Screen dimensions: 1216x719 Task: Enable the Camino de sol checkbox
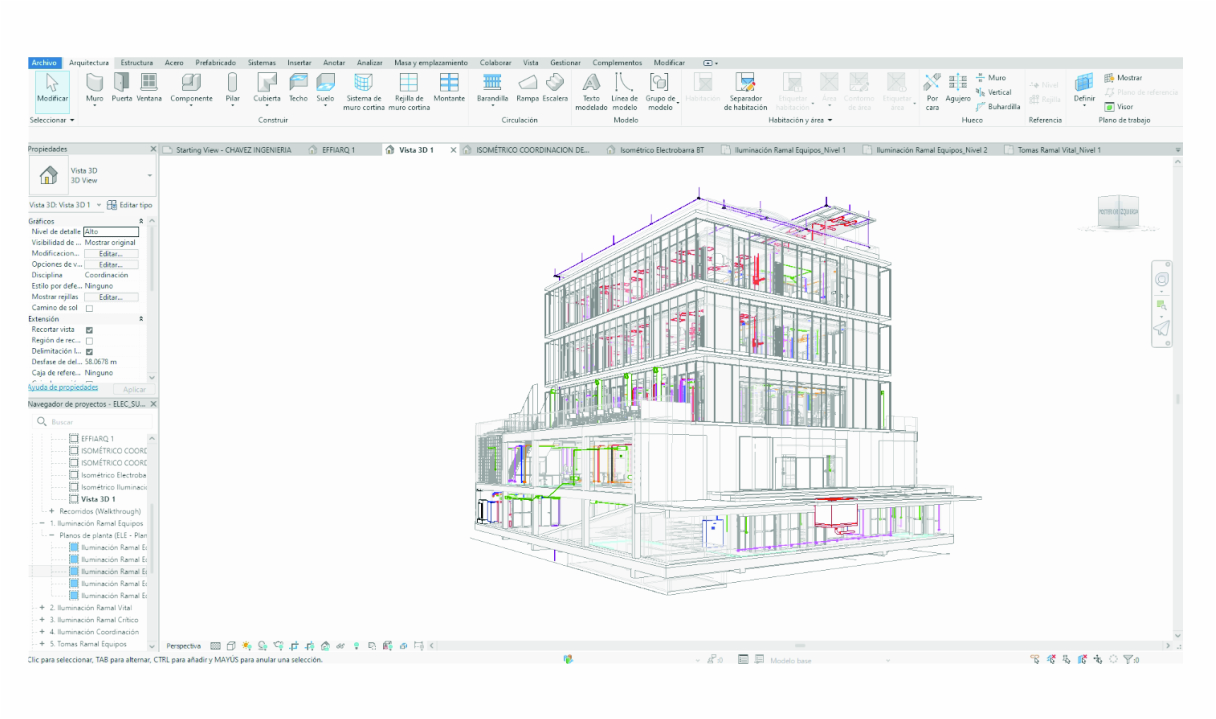89,308
